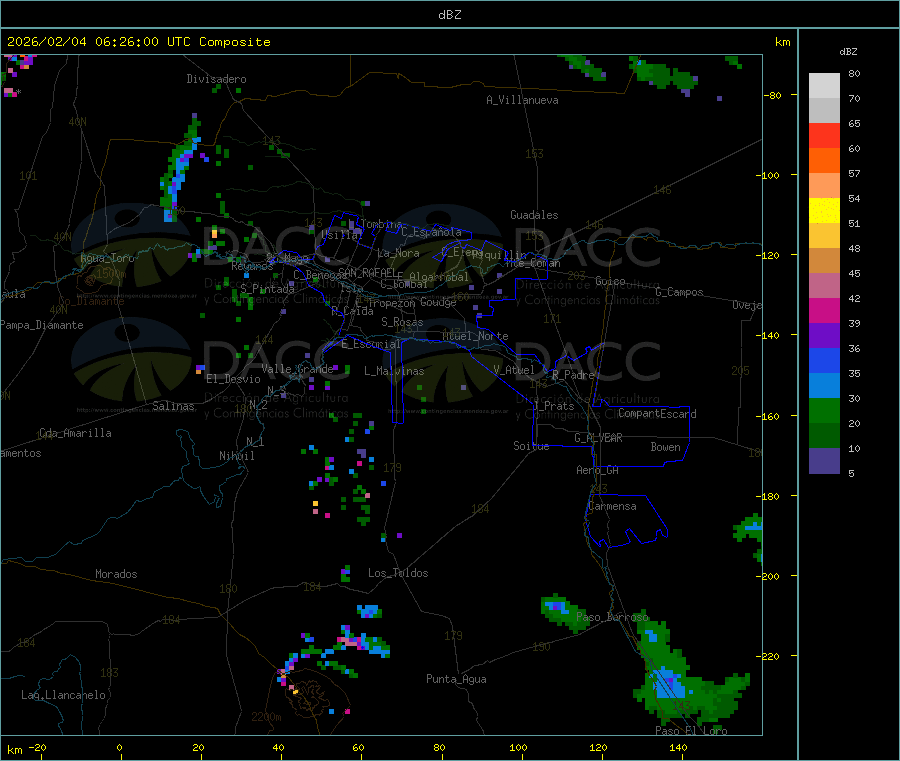Viewport: 900px width, 761px height.
Task: Click the 'Atuel_Norte' map label
Action: pyautogui.click(x=475, y=336)
